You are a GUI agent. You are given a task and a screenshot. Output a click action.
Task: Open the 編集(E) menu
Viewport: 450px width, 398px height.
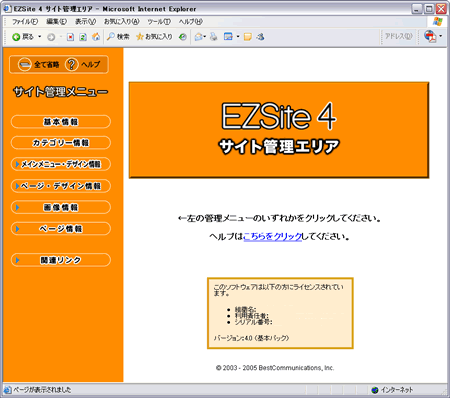tap(56, 22)
